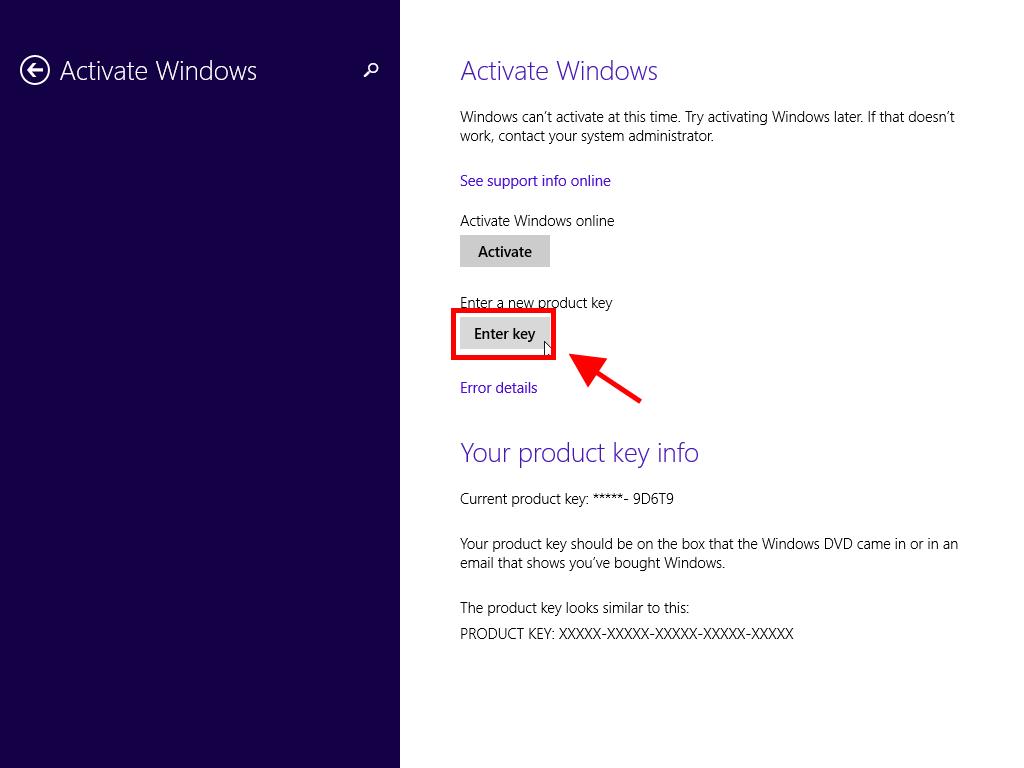Click the Enter a new product key label
This screenshot has width=1024, height=768.
click(x=535, y=302)
